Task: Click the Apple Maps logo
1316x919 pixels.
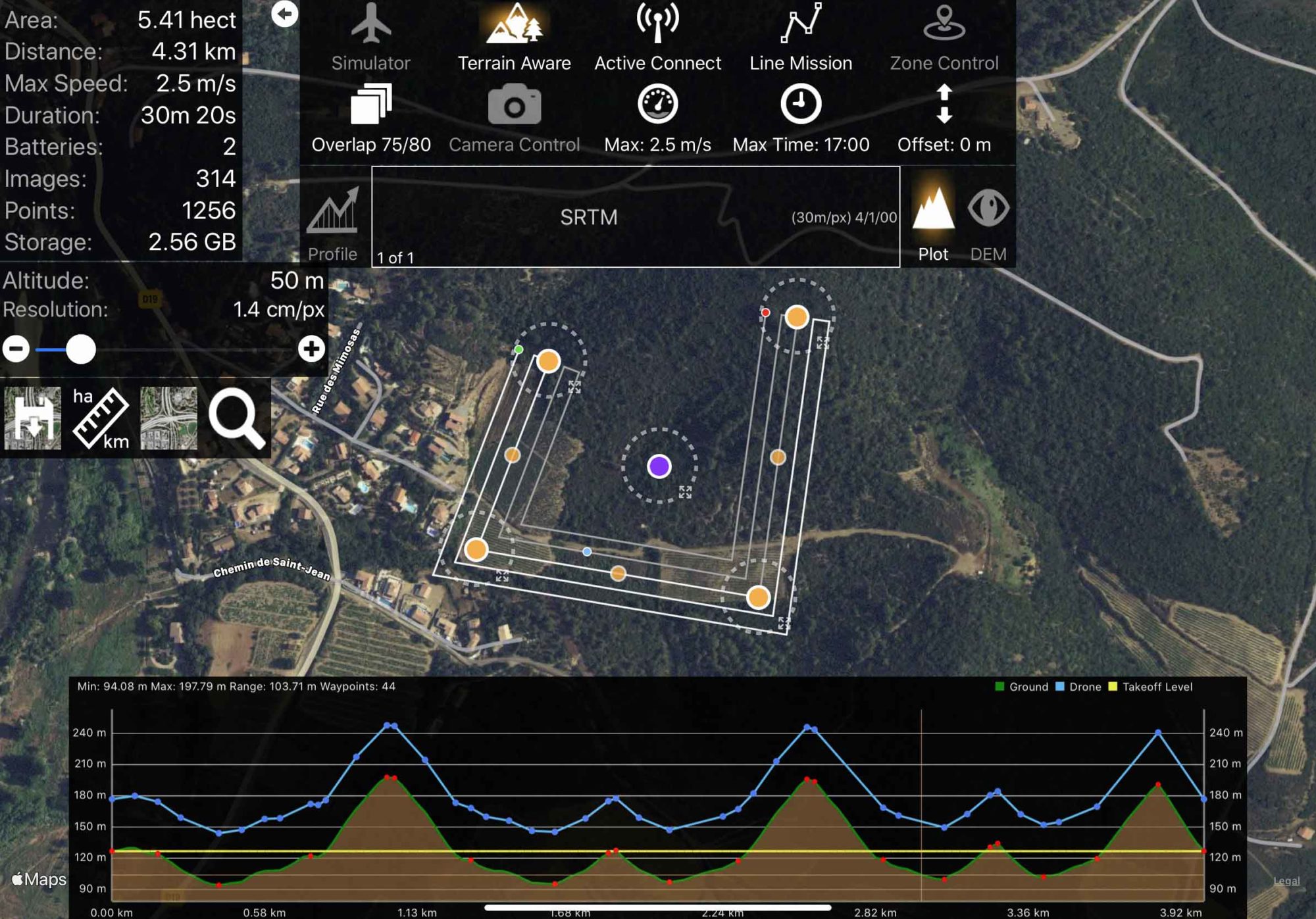Action: pos(39,879)
